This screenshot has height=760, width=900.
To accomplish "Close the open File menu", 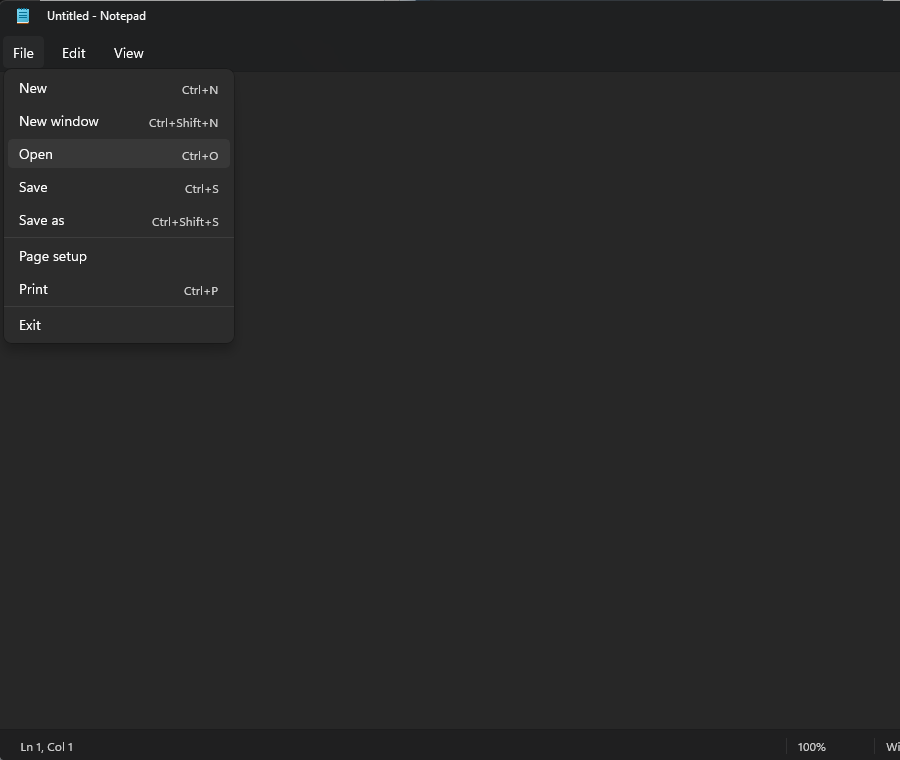I will pos(24,53).
